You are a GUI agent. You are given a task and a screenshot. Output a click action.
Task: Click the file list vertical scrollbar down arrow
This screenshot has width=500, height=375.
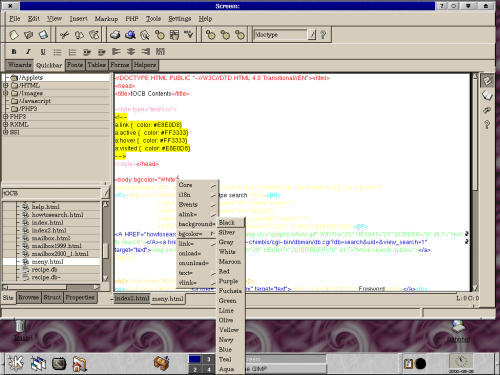[105, 278]
